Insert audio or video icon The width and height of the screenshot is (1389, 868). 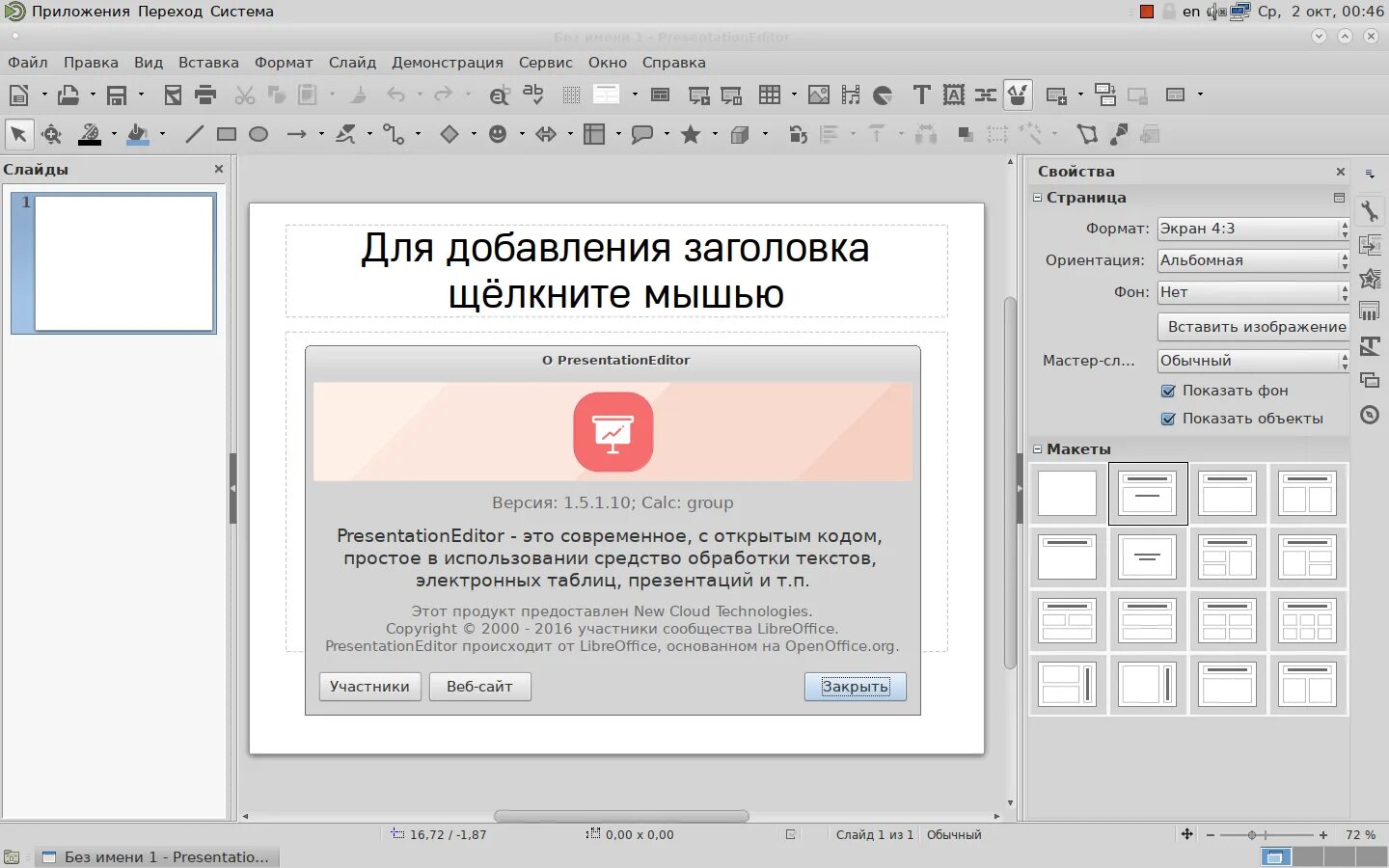point(851,95)
